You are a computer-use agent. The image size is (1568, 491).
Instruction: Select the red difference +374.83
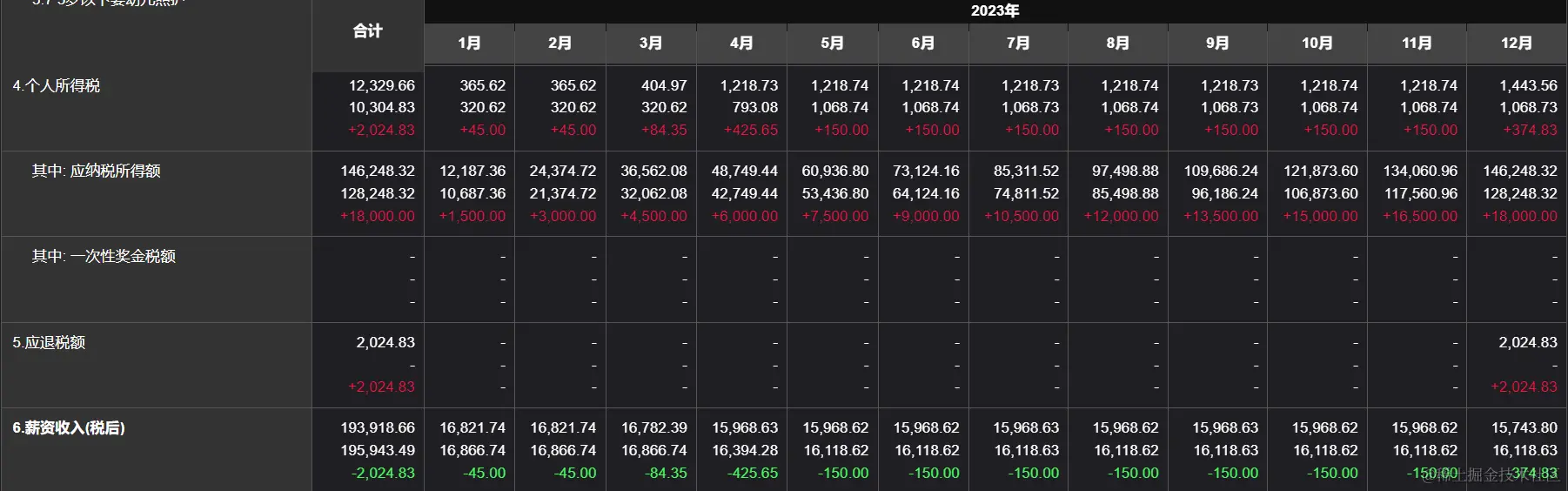pos(1531,130)
